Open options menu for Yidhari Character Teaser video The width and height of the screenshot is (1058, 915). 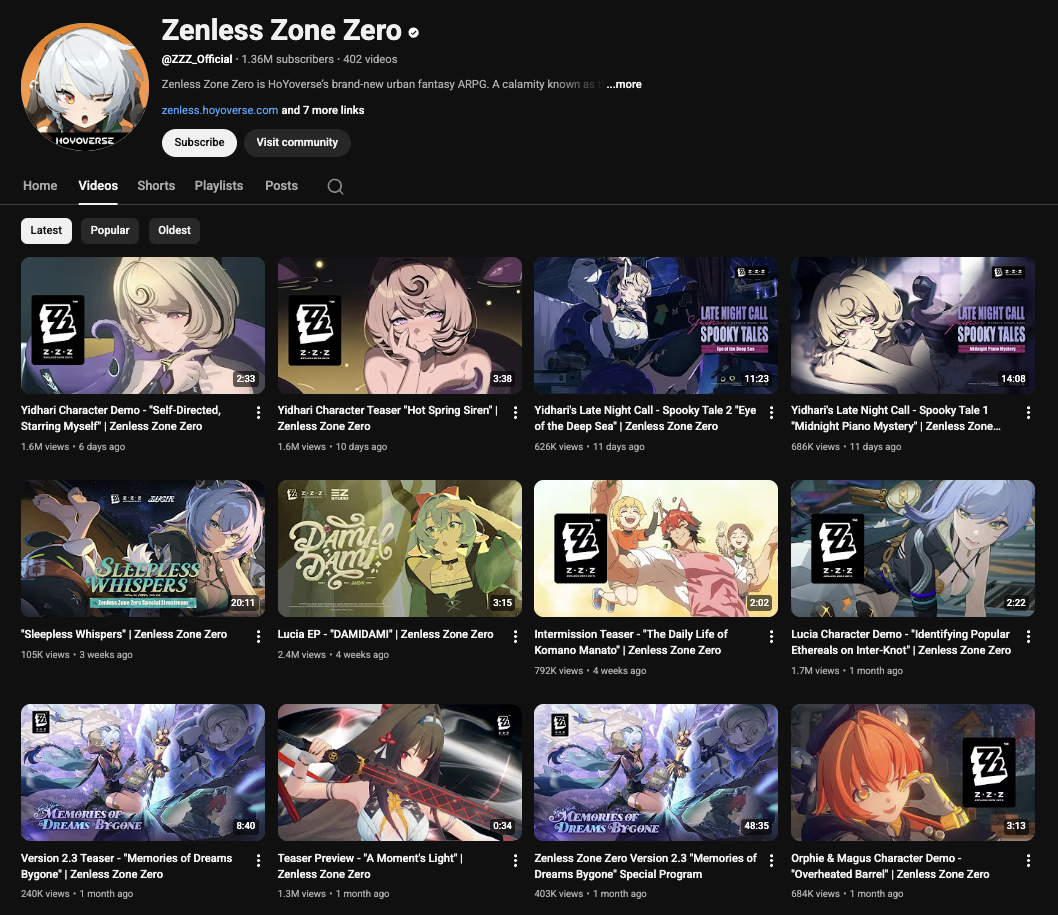tap(516, 412)
